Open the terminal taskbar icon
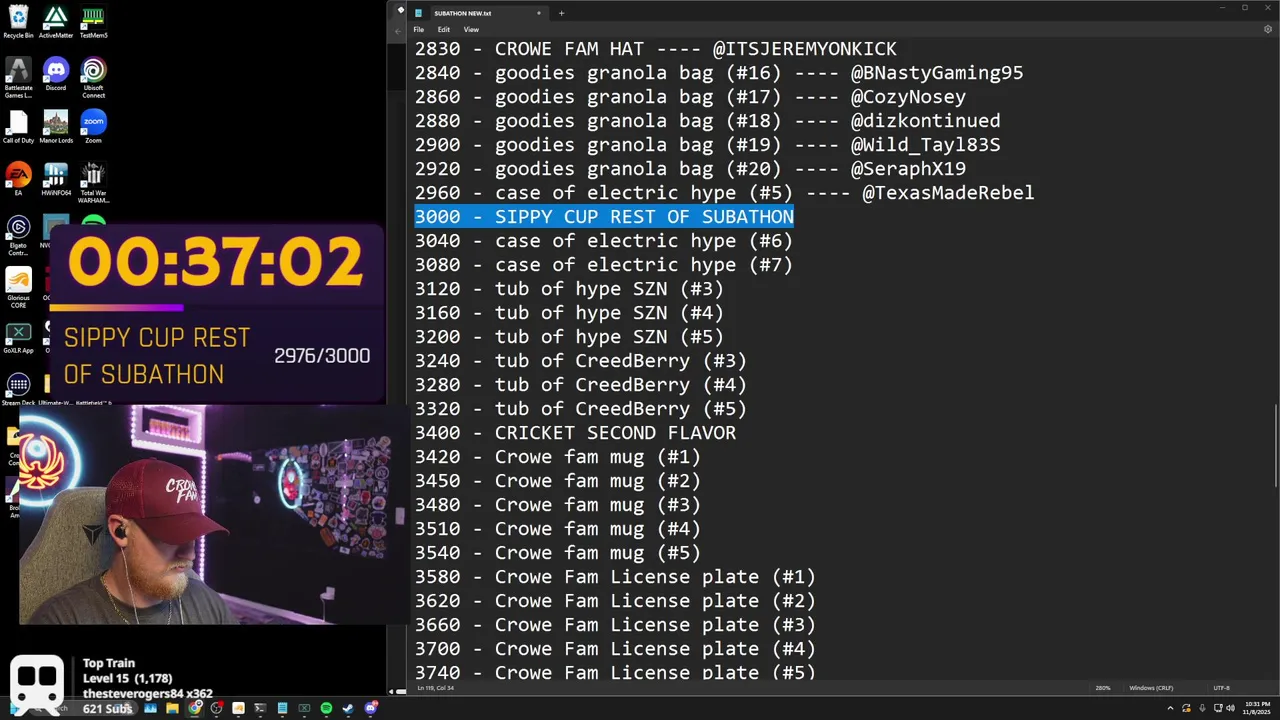The width and height of the screenshot is (1280, 720). (x=260, y=708)
